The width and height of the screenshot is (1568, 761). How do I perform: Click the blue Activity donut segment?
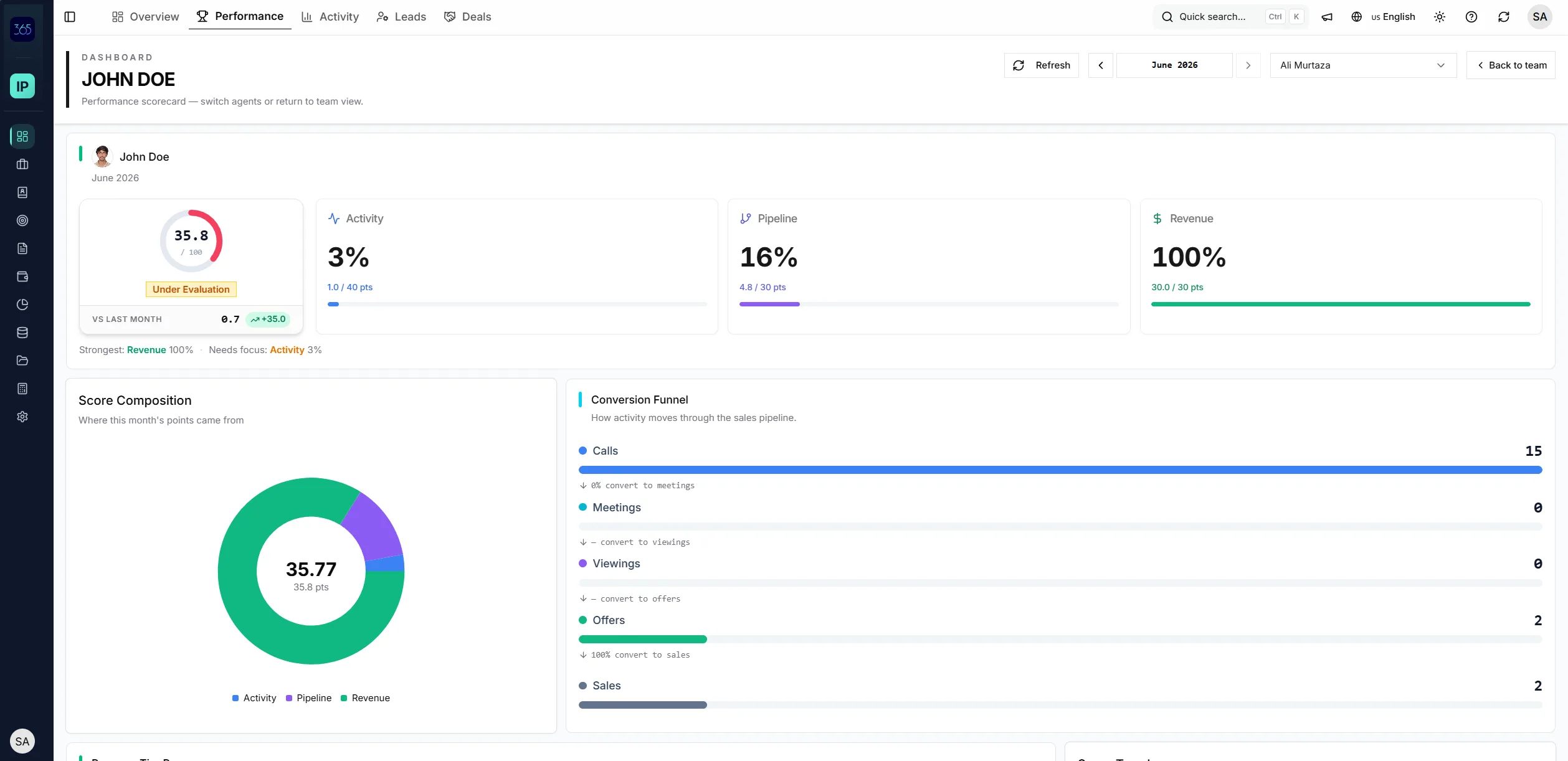[x=386, y=564]
